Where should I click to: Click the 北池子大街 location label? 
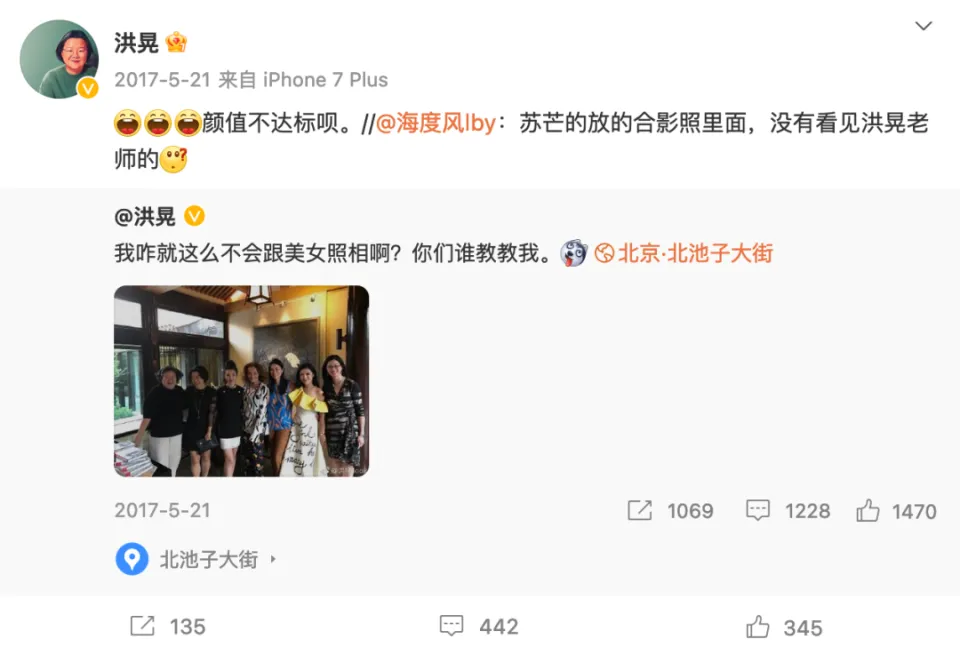coord(208,559)
